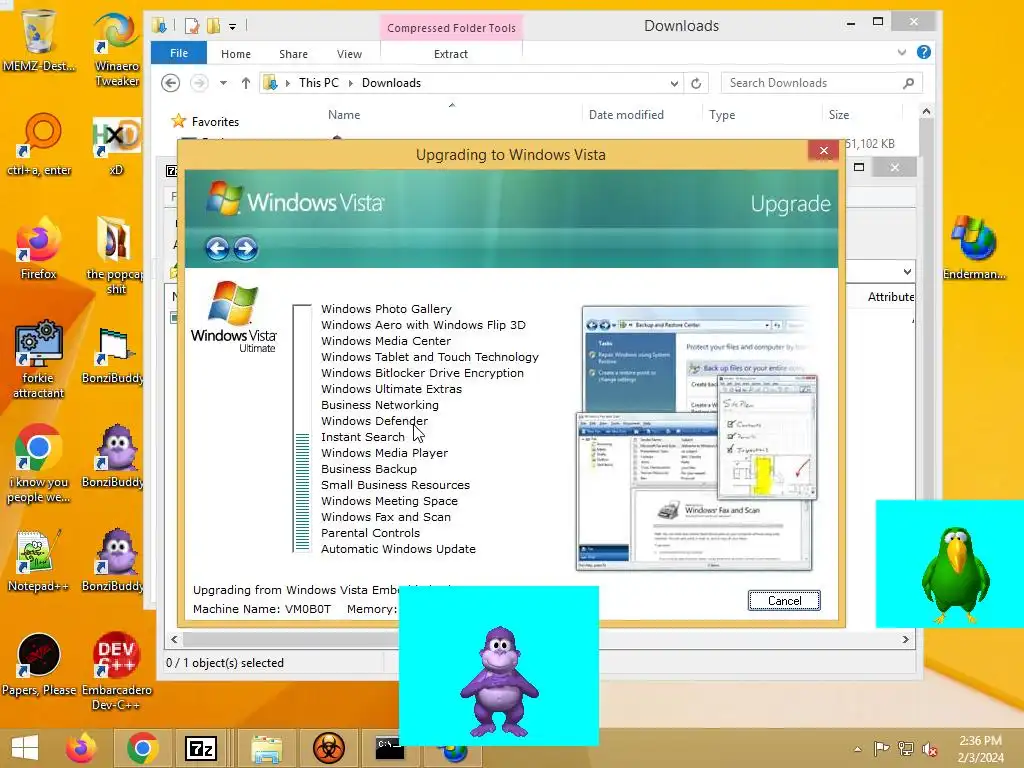Expand the Explorer ribbon chevron
Viewport: 1024px width, 768px height.
coord(902,52)
